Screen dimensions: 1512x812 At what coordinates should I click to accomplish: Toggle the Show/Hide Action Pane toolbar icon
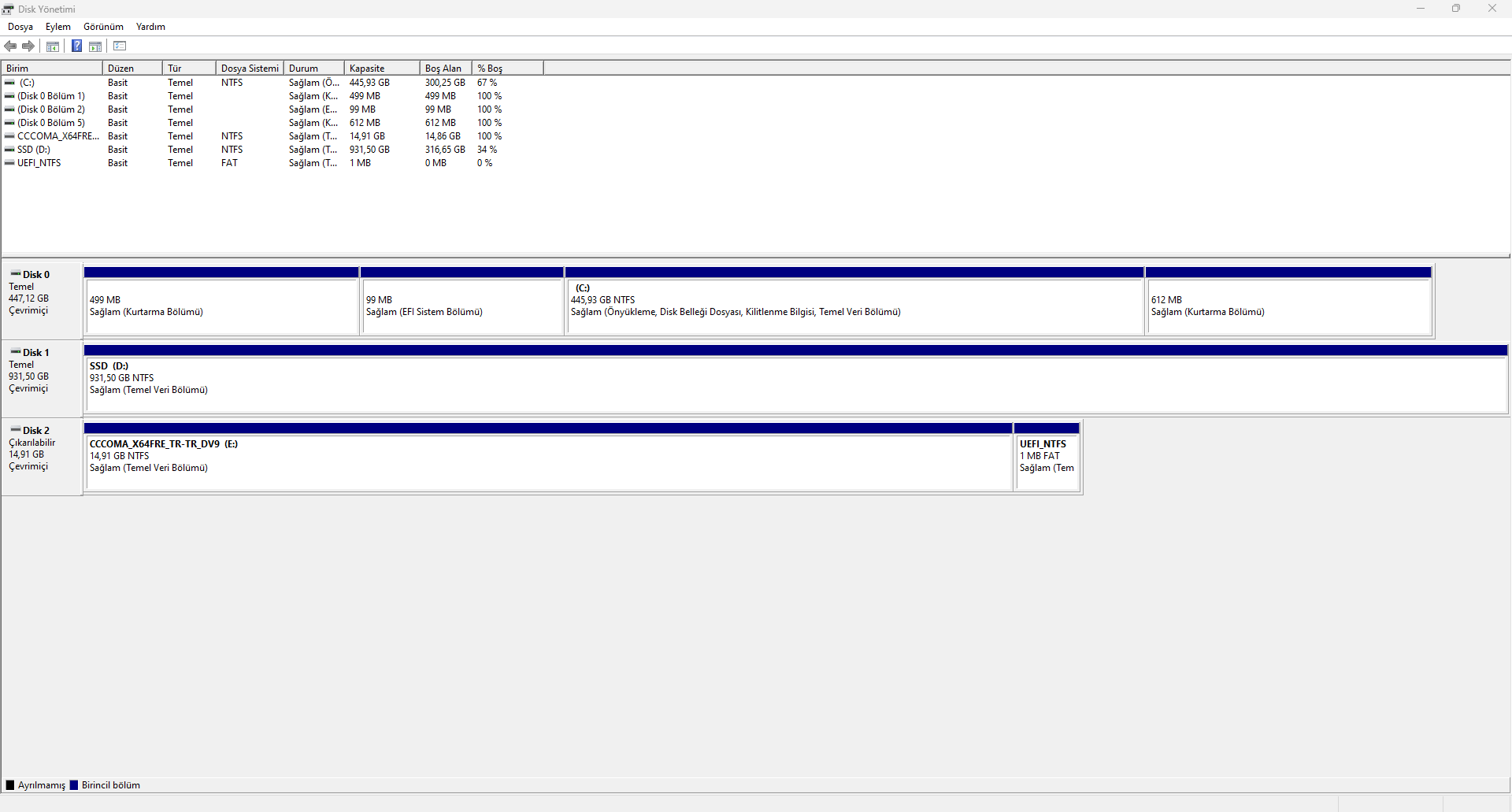coord(95,46)
